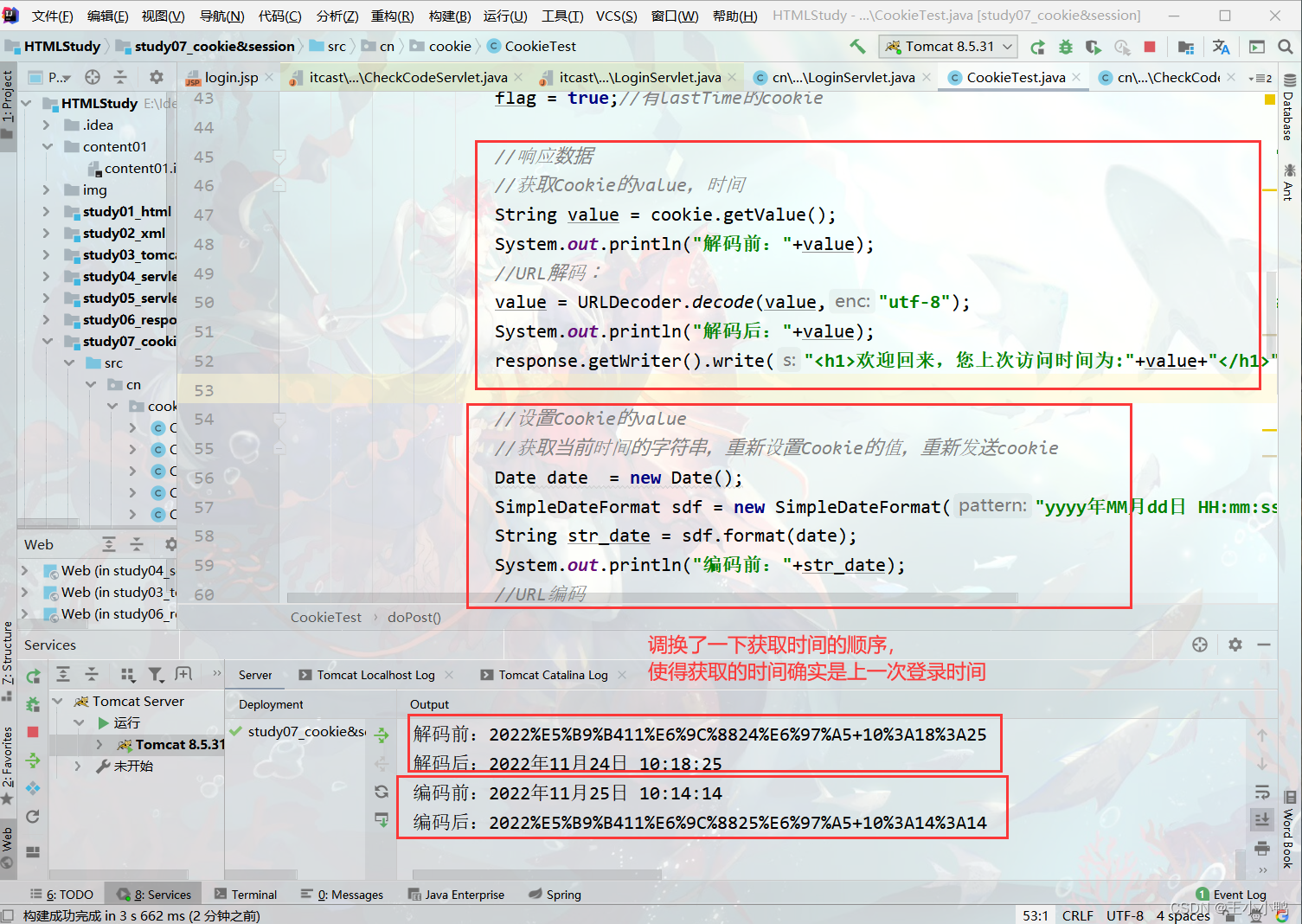Screen dimensions: 1302x924
Task: Click Open in new tab icon in Services
Action: pyautogui.click(x=183, y=674)
